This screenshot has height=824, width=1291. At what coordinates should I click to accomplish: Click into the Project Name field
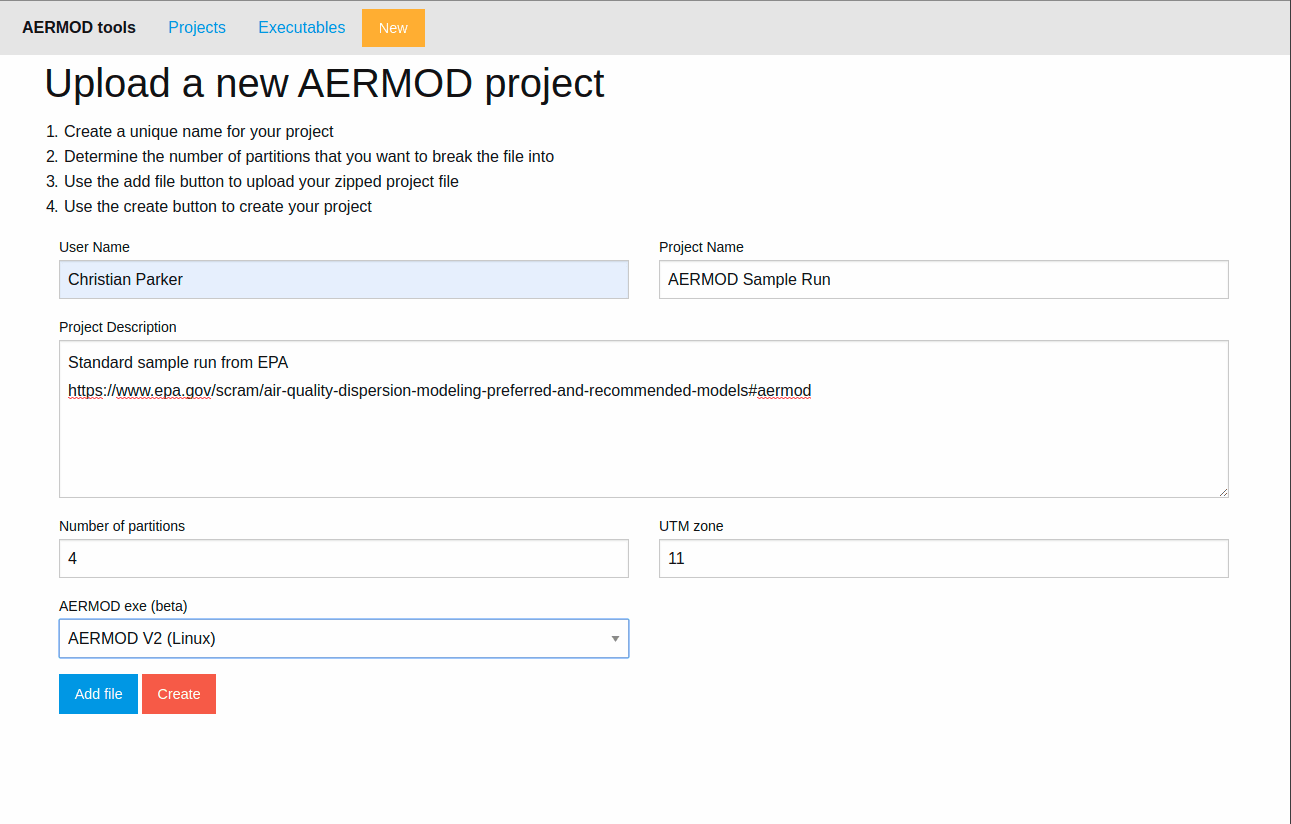coord(943,280)
